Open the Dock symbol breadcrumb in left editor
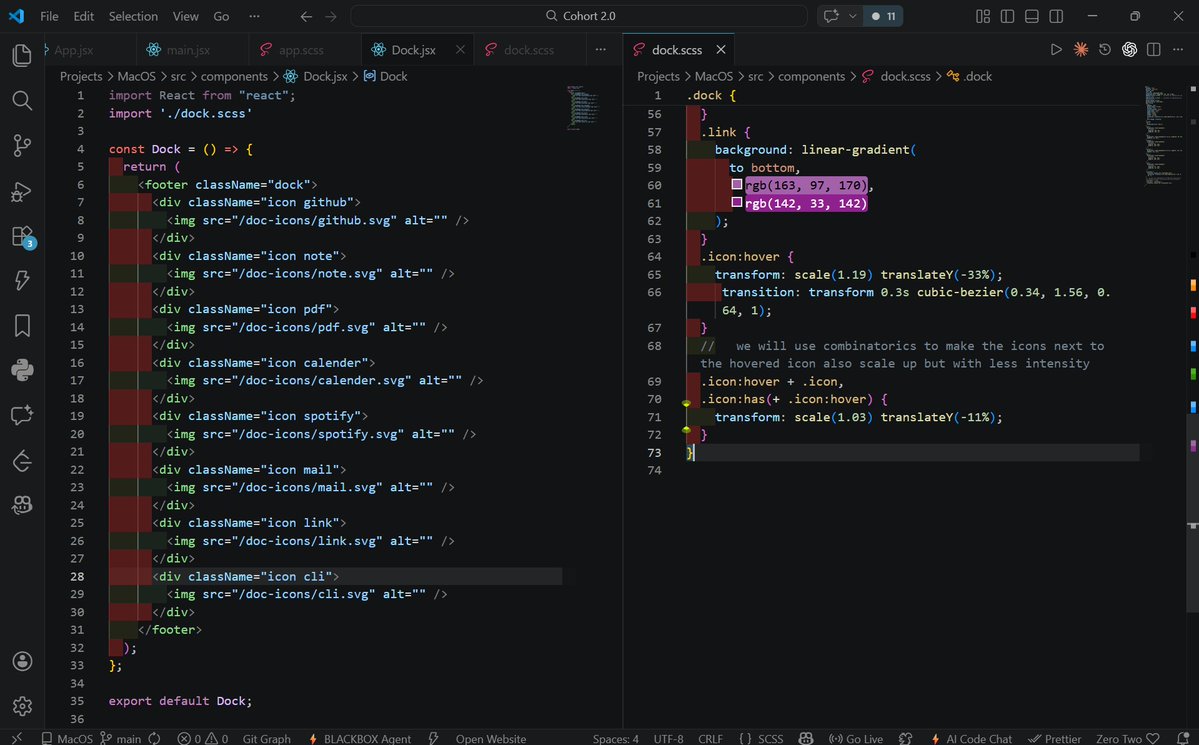 pyautogui.click(x=385, y=76)
